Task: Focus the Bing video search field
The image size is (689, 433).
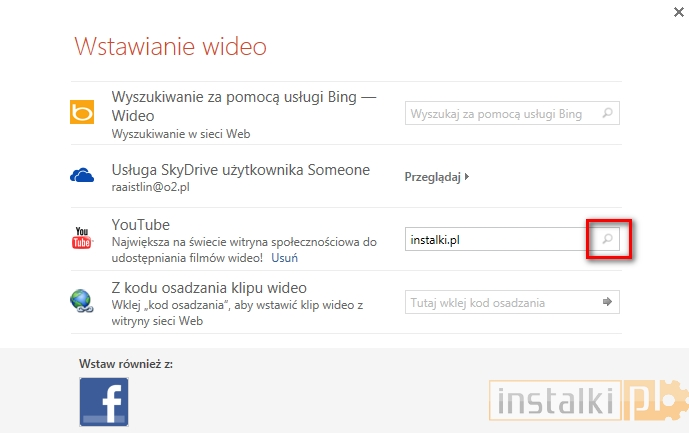Action: tap(502, 114)
